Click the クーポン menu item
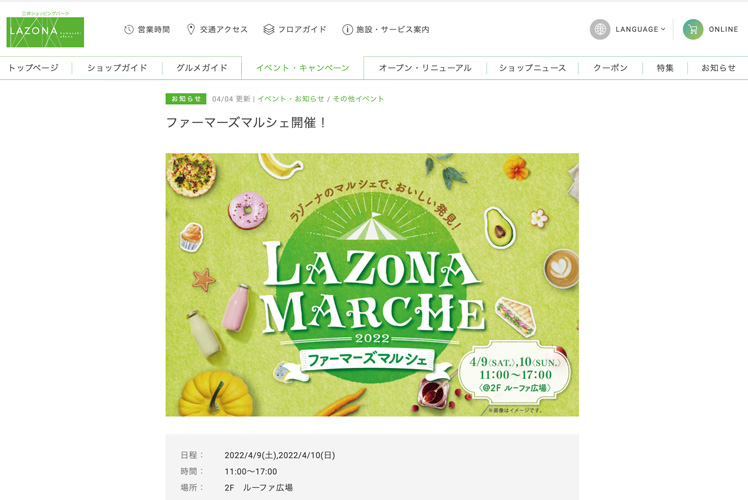 610,68
